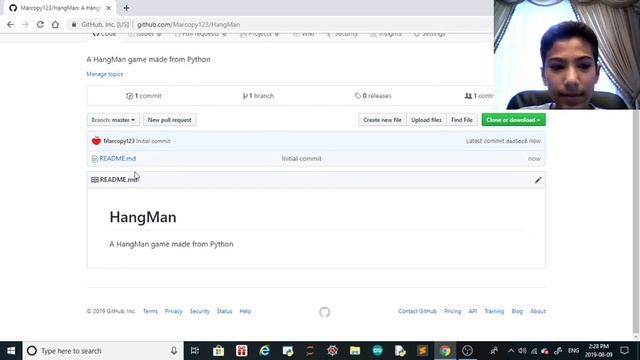Screen dimensions: 640x360
Task: Open the Marcopy123 user link
Action: pyautogui.click(x=119, y=141)
